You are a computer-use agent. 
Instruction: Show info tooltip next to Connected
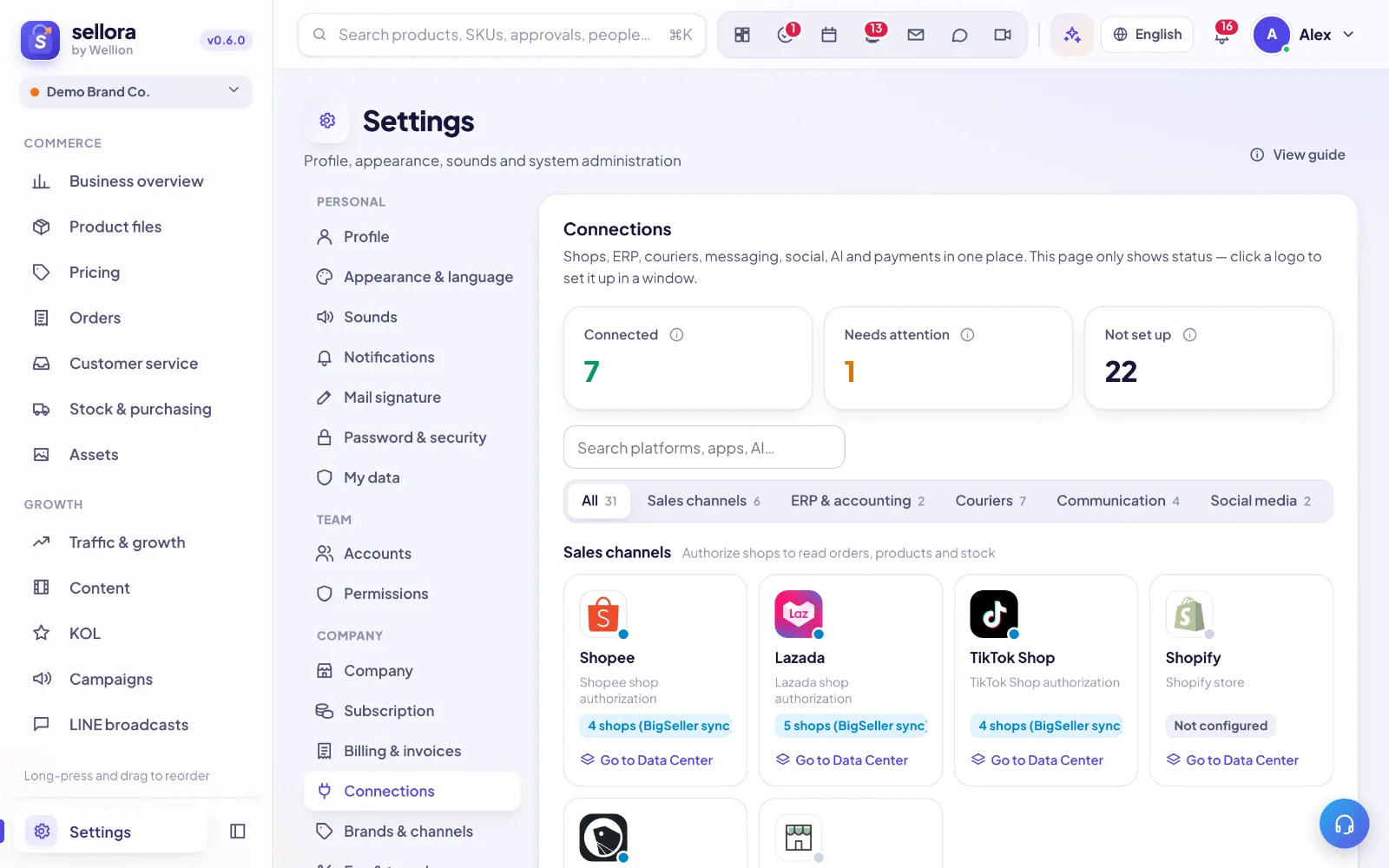tap(677, 335)
